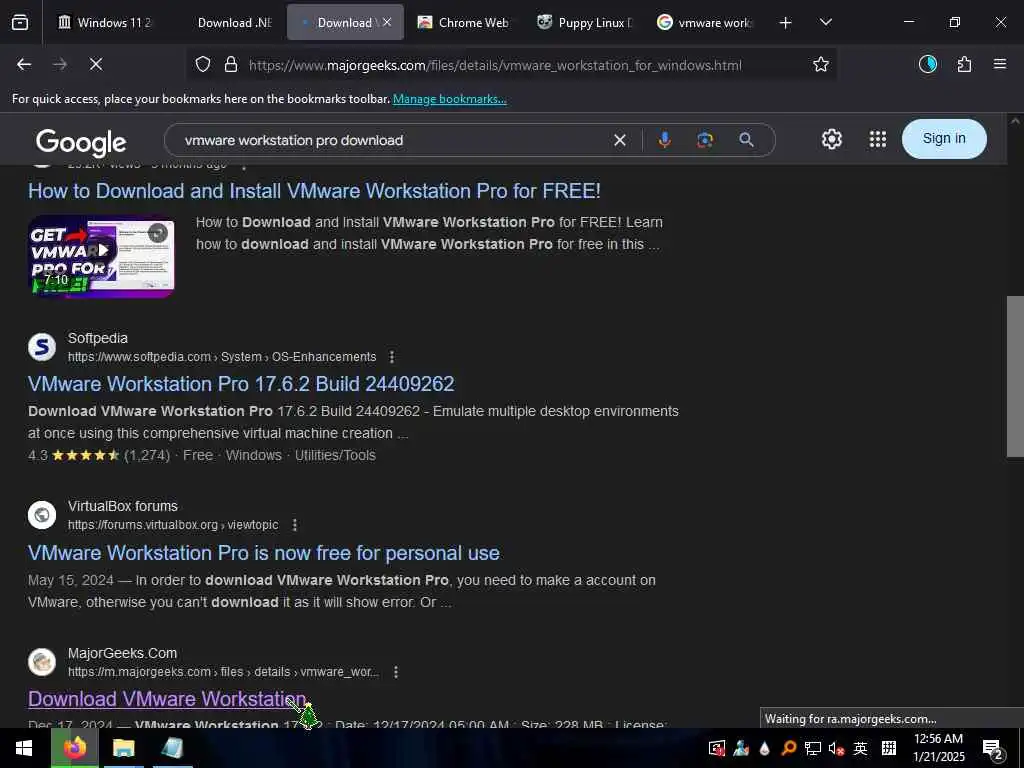This screenshot has width=1024, height=768.
Task: Open Firefox from the taskbar
Action: click(x=75, y=748)
